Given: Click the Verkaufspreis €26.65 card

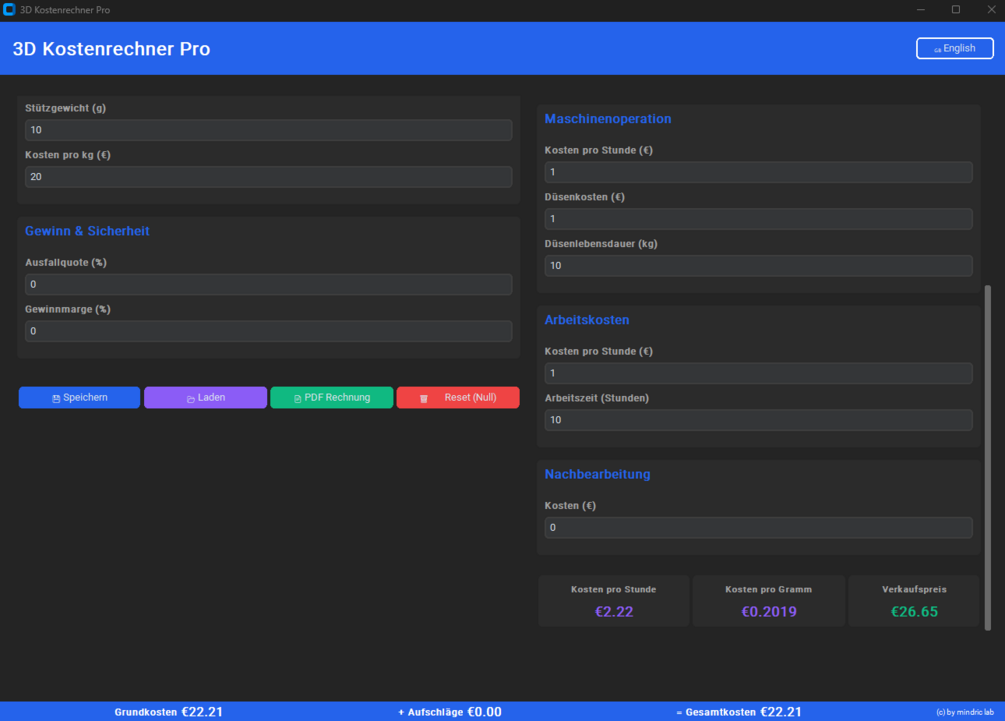Looking at the screenshot, I should (x=914, y=601).
